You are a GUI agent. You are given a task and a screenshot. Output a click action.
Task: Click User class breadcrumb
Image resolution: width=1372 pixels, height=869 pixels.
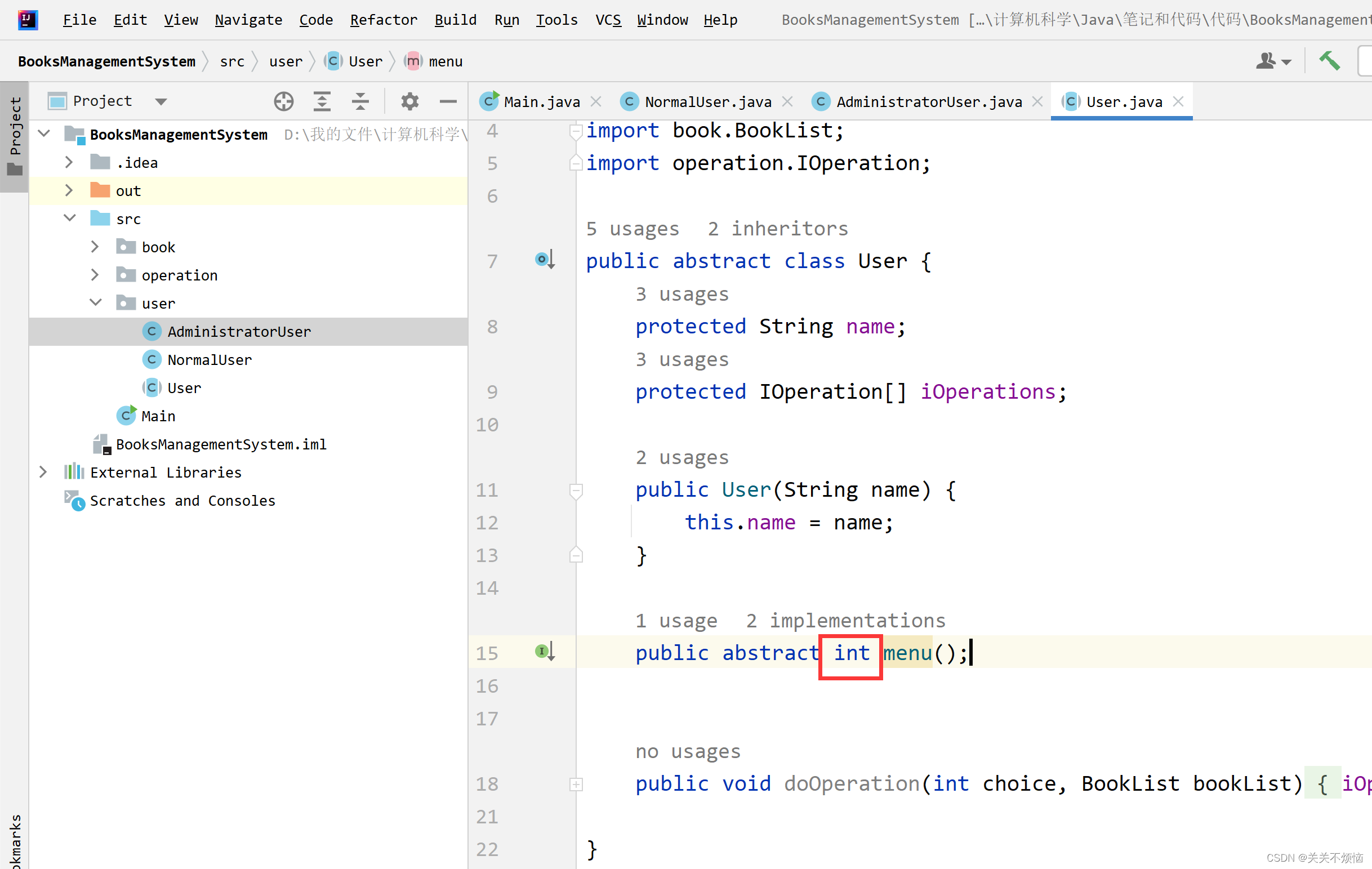click(x=353, y=61)
